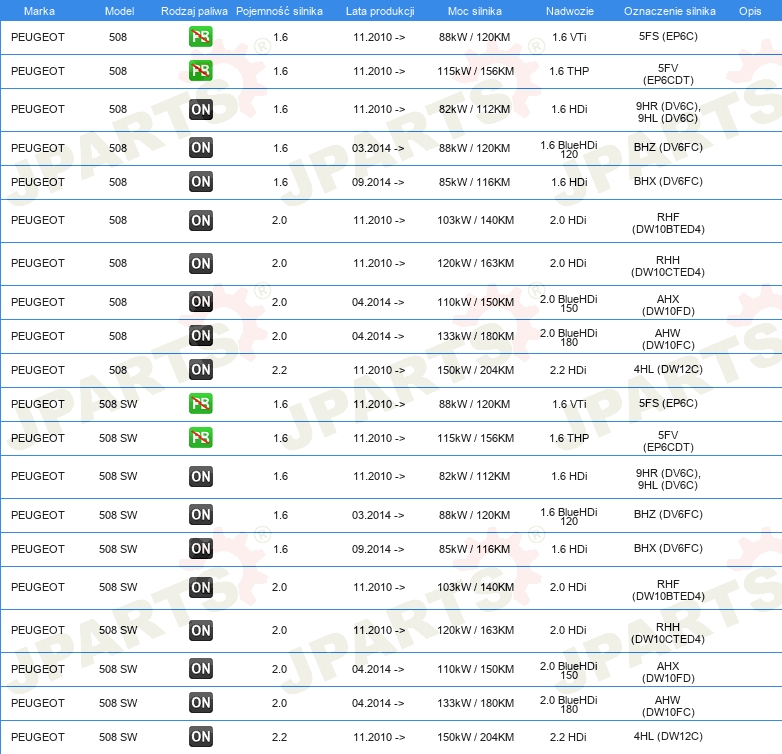
Task: Click the petrol icon for 508 1.6 VTi
Action: click(x=200, y=37)
